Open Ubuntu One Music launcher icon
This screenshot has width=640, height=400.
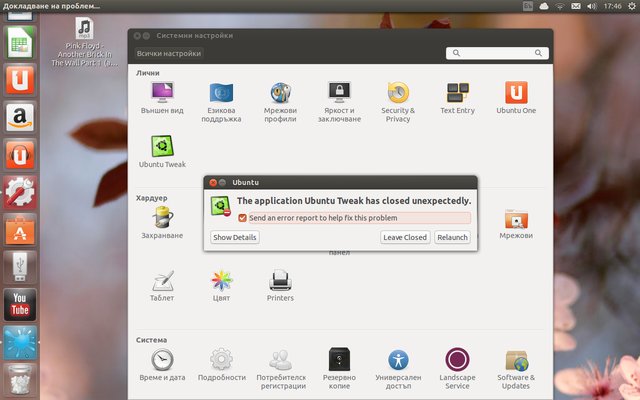point(20,155)
